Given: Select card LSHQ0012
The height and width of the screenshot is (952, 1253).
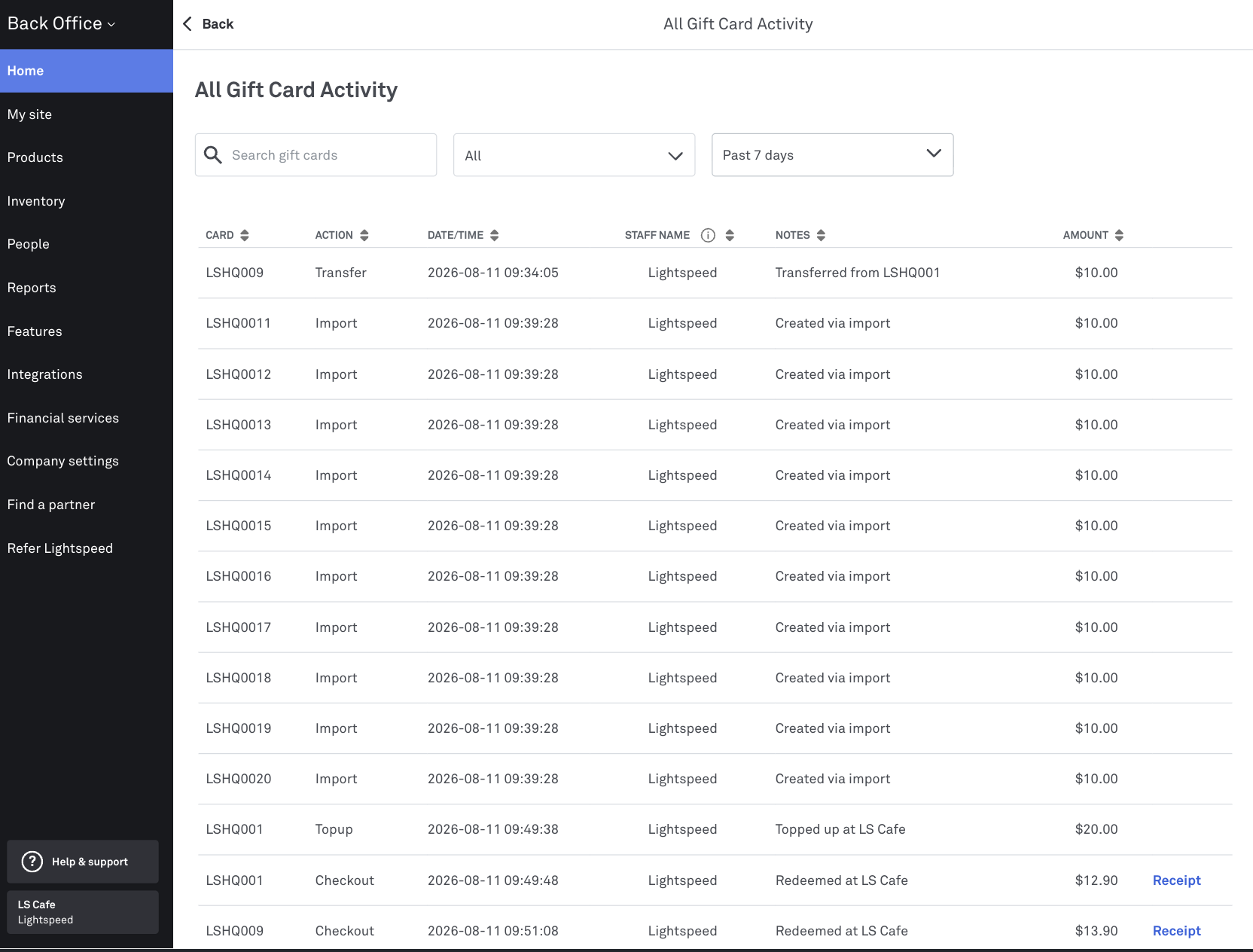Looking at the screenshot, I should coord(238,374).
